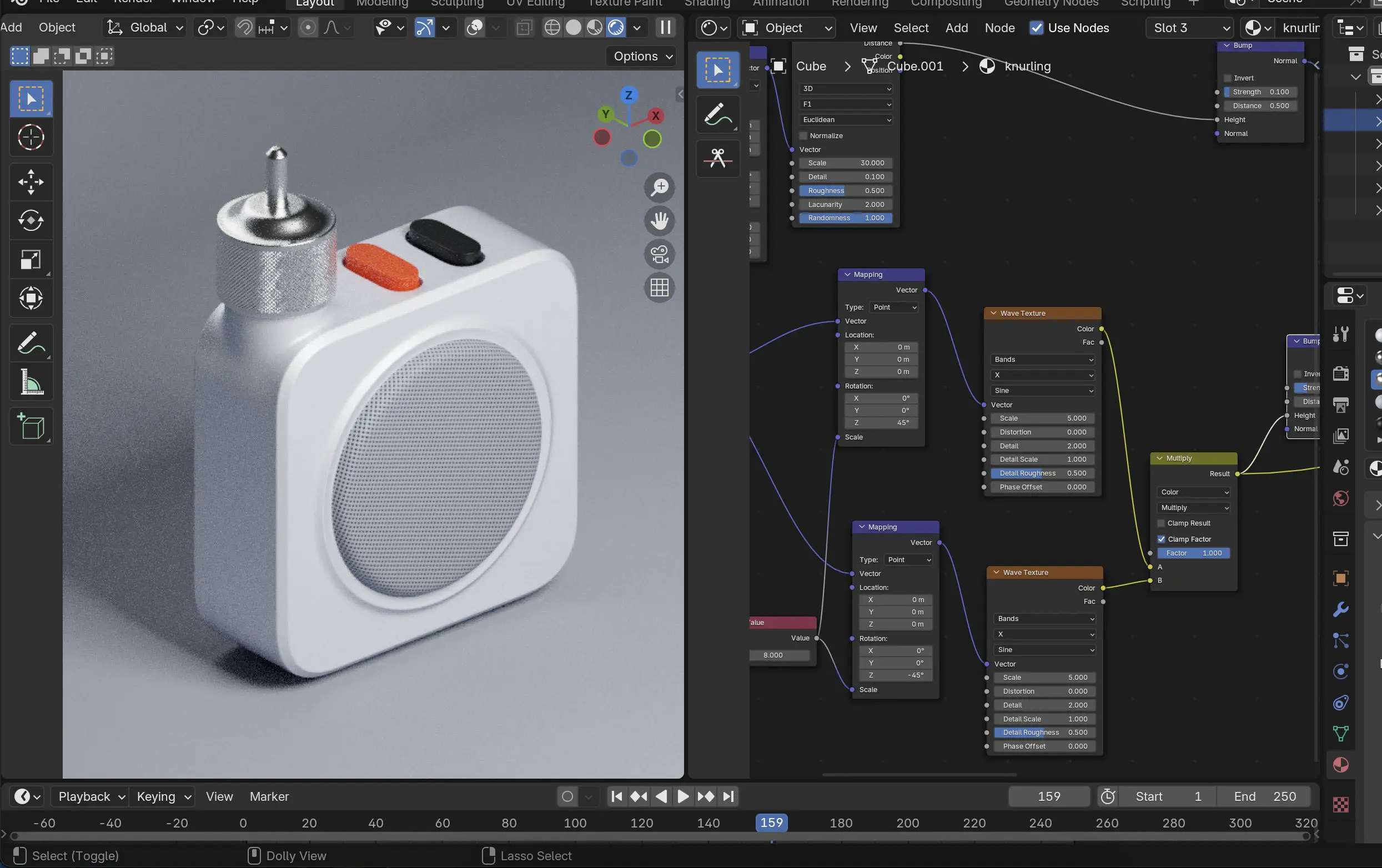Screen dimensions: 1382x868
Task: Jump to timeline end button
Action: [x=728, y=796]
